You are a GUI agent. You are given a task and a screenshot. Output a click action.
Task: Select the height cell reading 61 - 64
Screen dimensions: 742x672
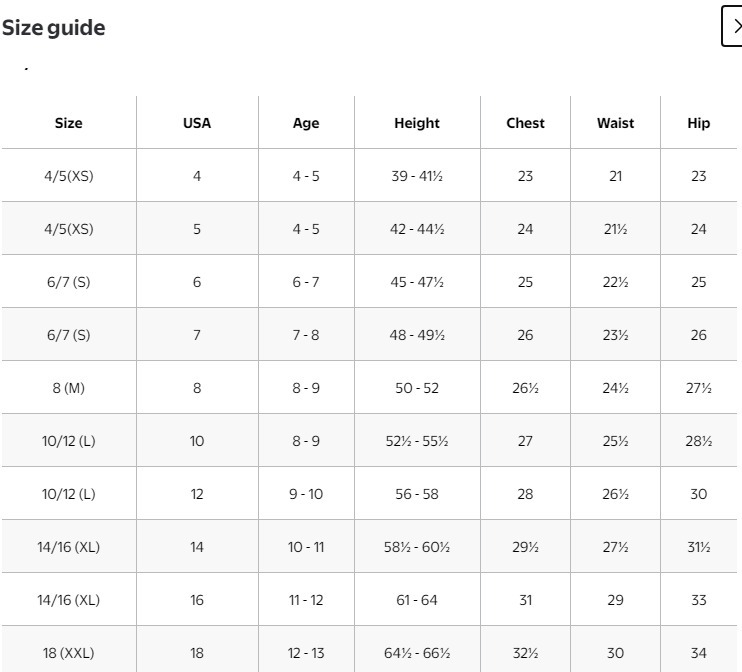pyautogui.click(x=417, y=600)
